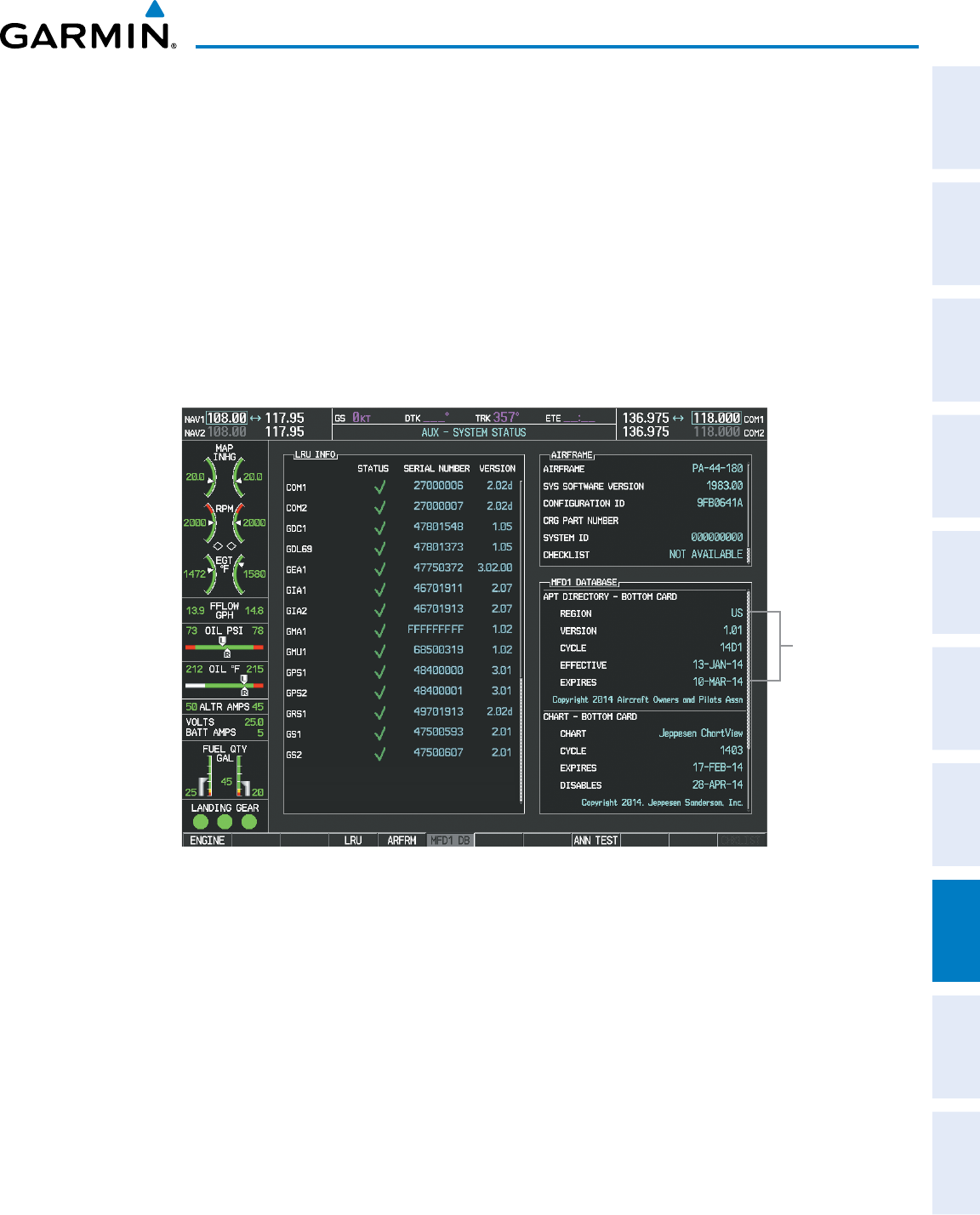The image size is (980, 1215).
Task: Click CHART value Jeppesen ChartView
Action: click(701, 733)
